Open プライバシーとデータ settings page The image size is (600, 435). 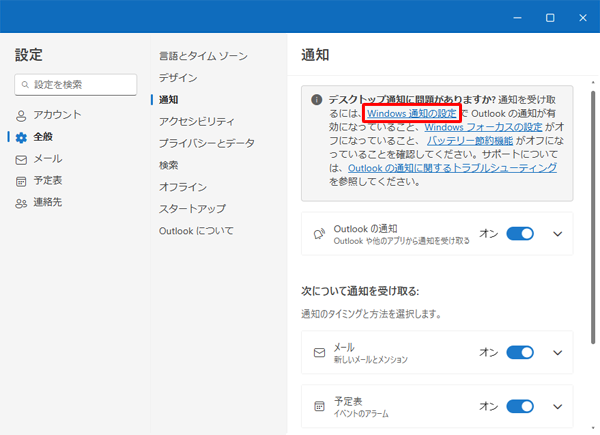pyautogui.click(x=207, y=143)
